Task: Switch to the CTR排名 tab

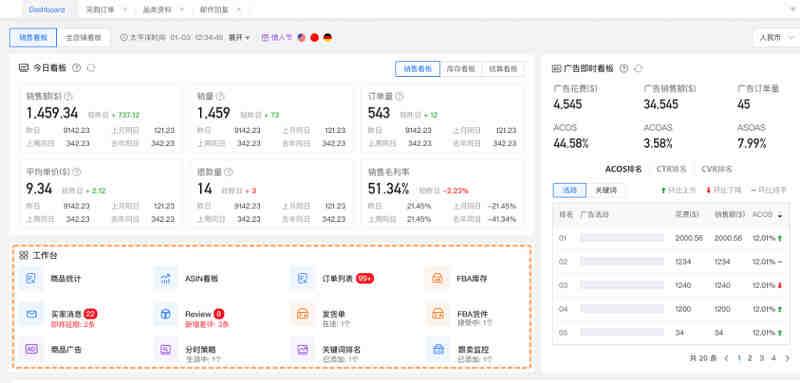Action: 671,169
